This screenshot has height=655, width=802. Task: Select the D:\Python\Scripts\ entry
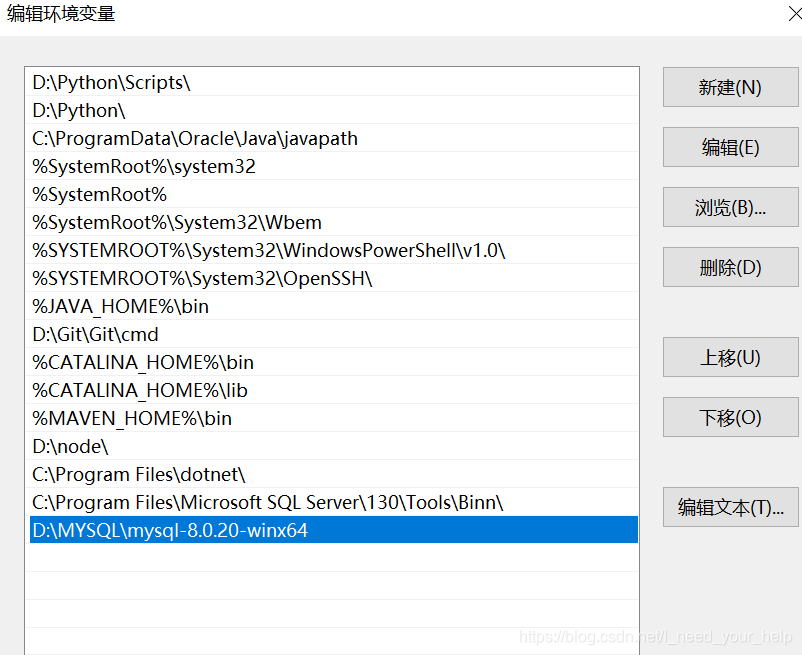332,82
